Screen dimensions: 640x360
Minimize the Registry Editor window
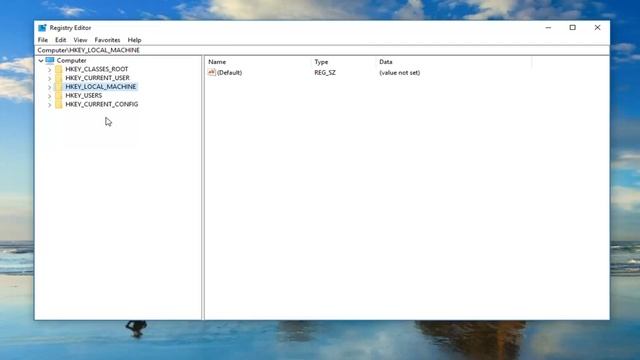click(548, 28)
